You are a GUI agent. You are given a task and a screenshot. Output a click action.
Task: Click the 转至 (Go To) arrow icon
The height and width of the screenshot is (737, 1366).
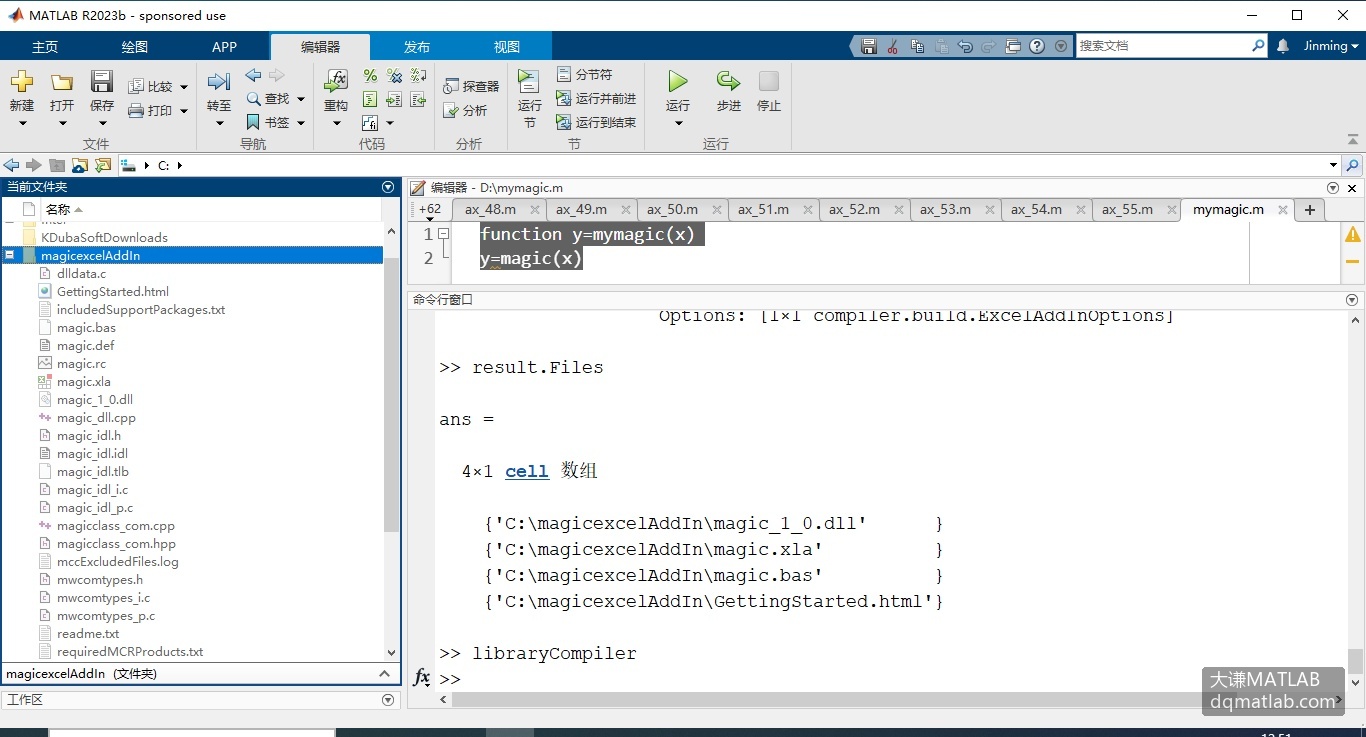(x=219, y=82)
